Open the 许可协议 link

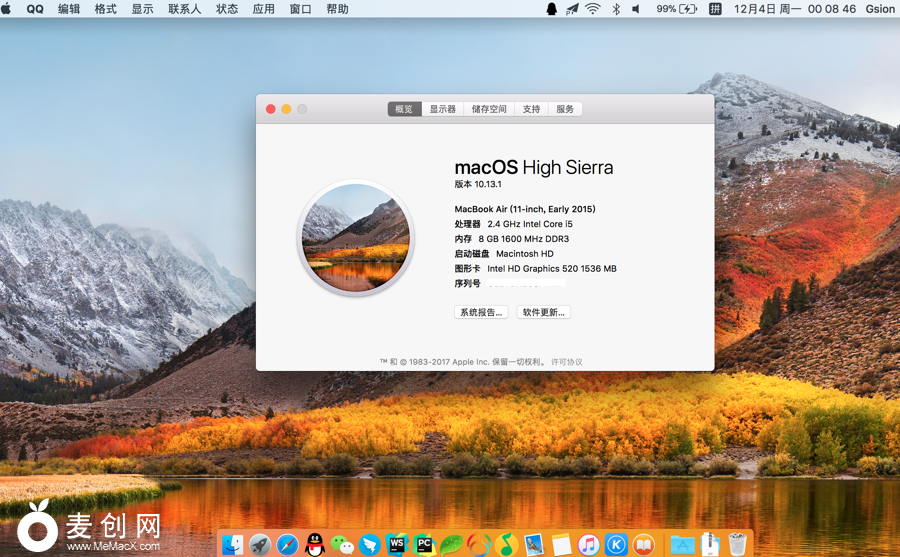click(x=566, y=362)
